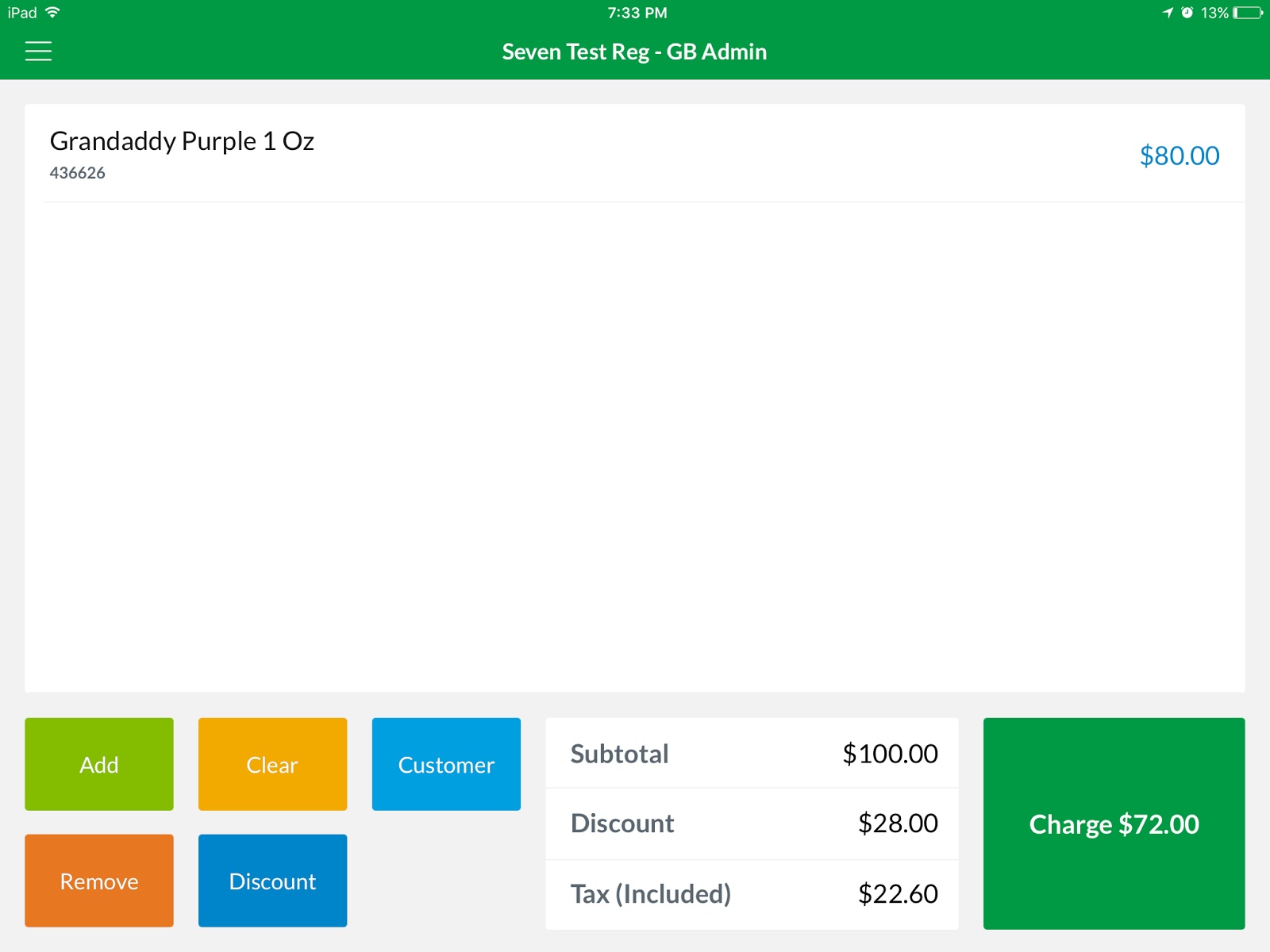The image size is (1270, 952).
Task: Select the Grandaddy Purple 1 Oz item
Action: pos(635,154)
